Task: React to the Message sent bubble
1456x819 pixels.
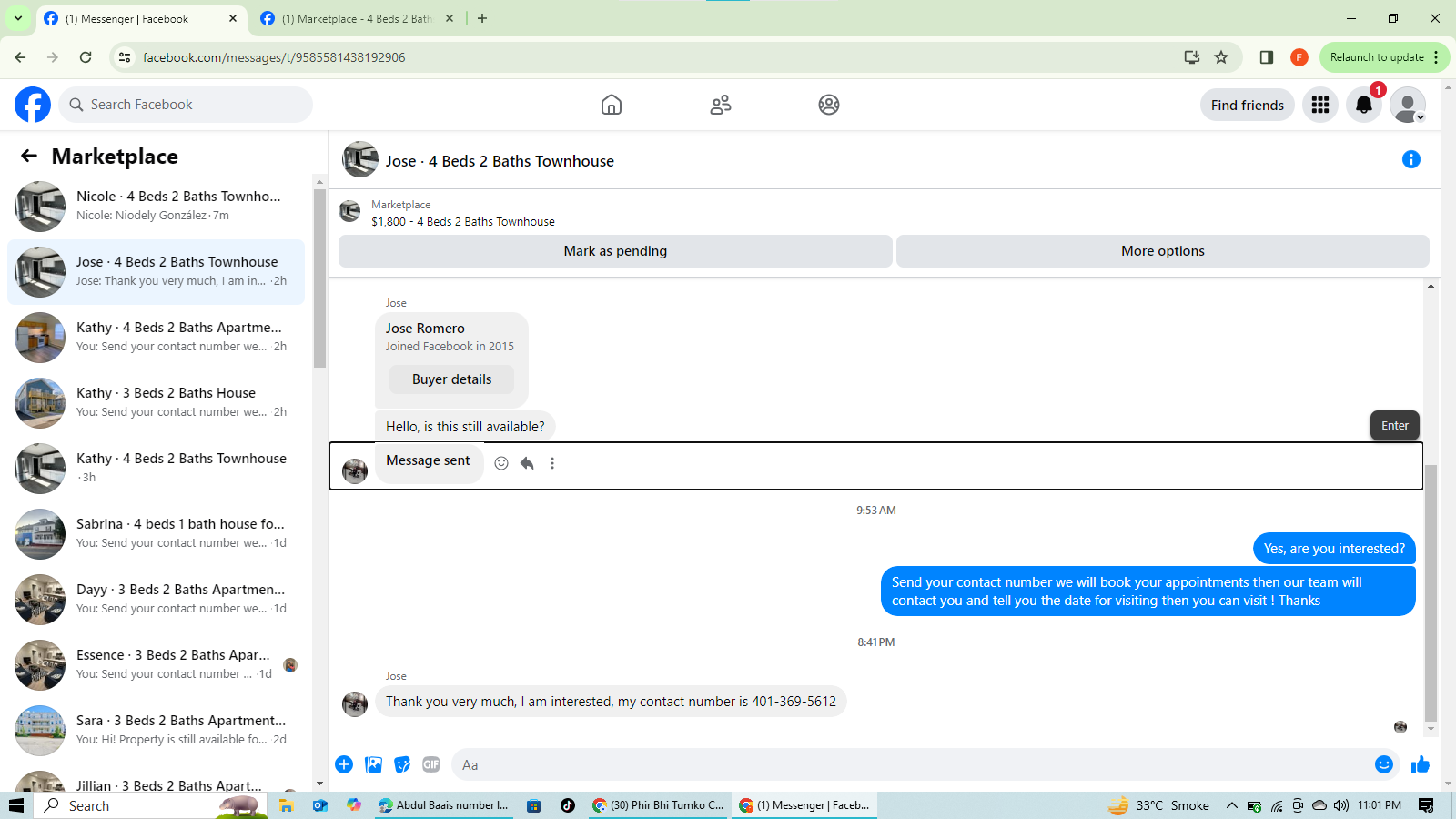Action: tap(501, 463)
